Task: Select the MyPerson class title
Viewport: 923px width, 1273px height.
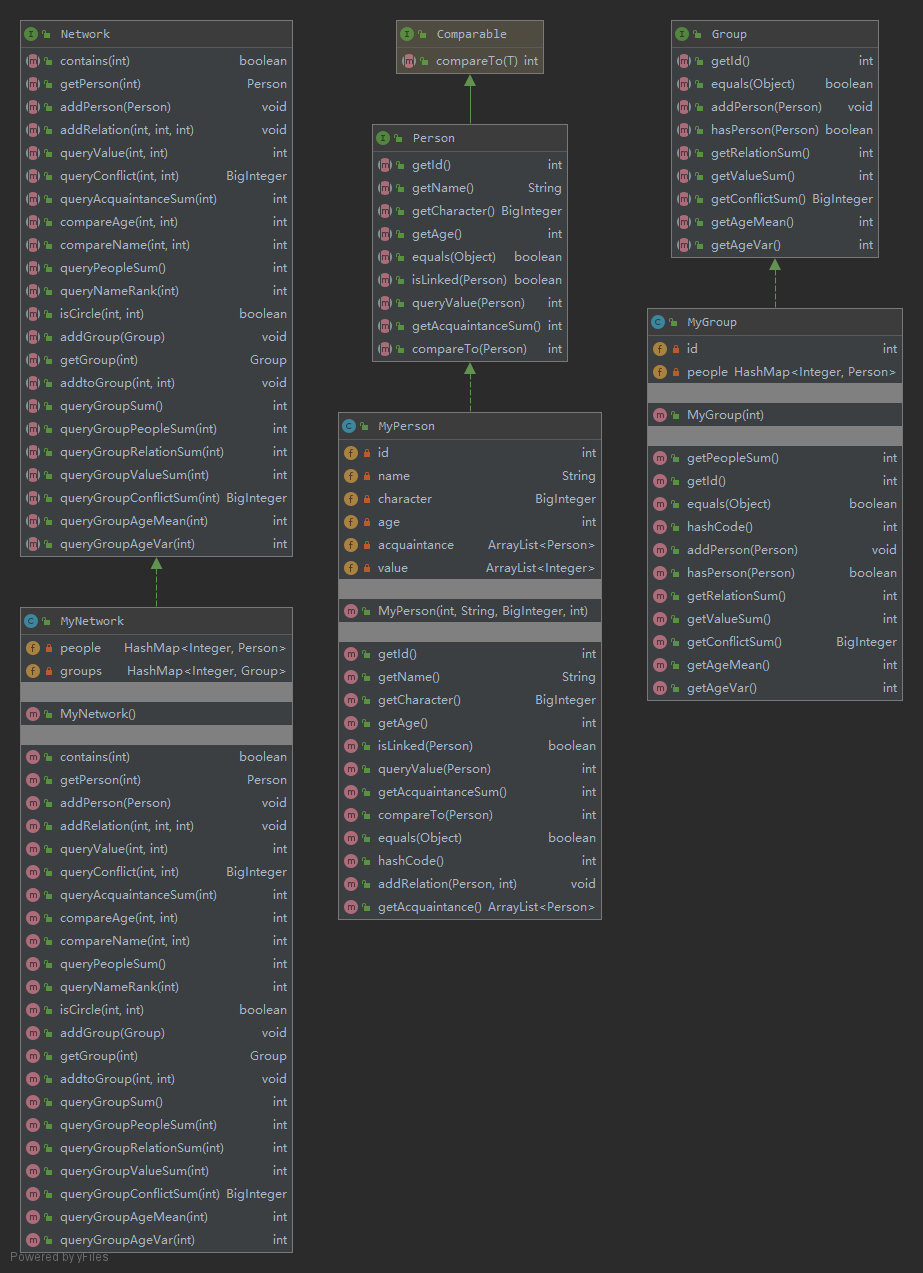Action: point(406,426)
